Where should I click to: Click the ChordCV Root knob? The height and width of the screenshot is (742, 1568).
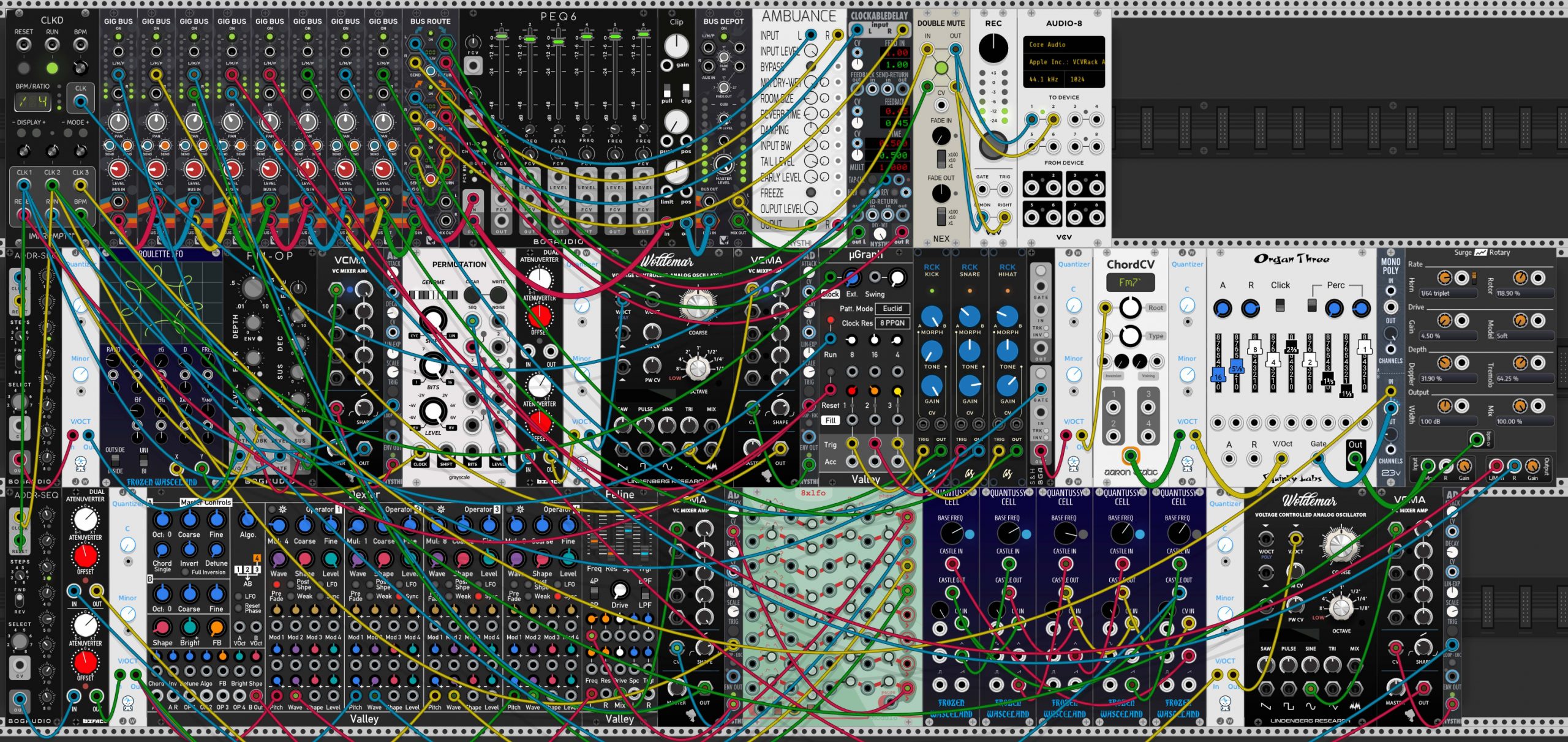point(1130,307)
